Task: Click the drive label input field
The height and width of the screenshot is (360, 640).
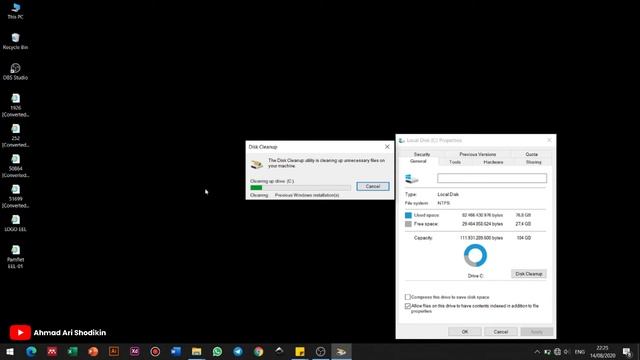Action: [492, 178]
